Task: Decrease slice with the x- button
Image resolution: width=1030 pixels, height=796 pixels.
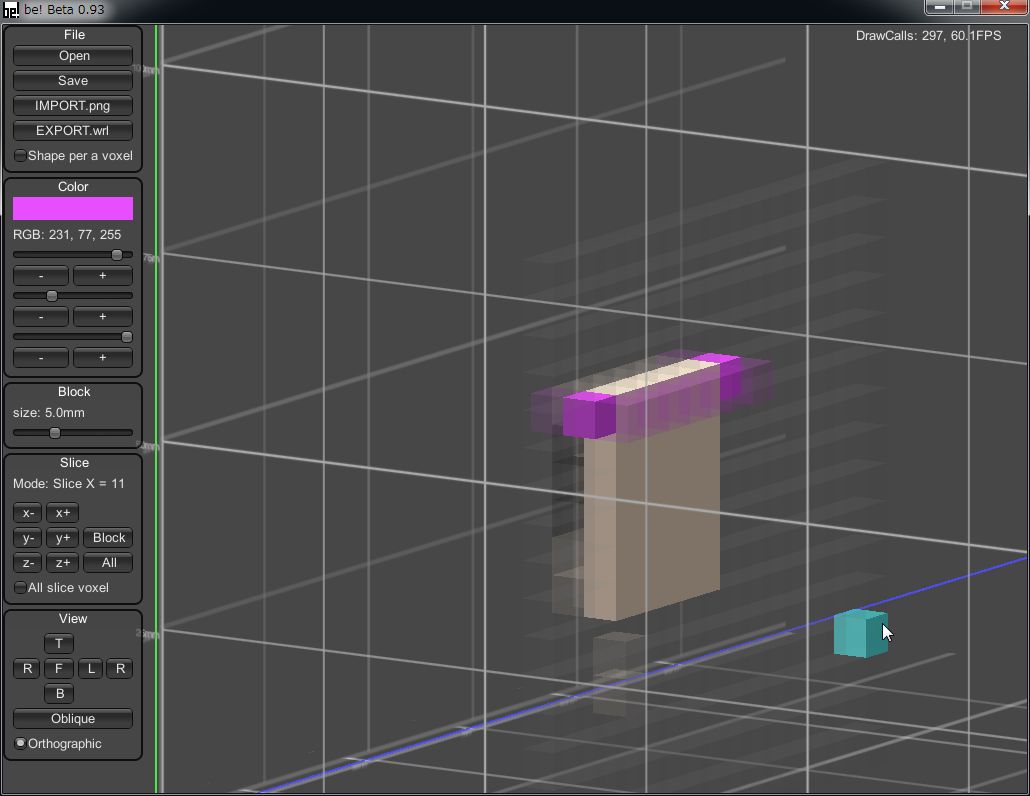Action: point(28,513)
